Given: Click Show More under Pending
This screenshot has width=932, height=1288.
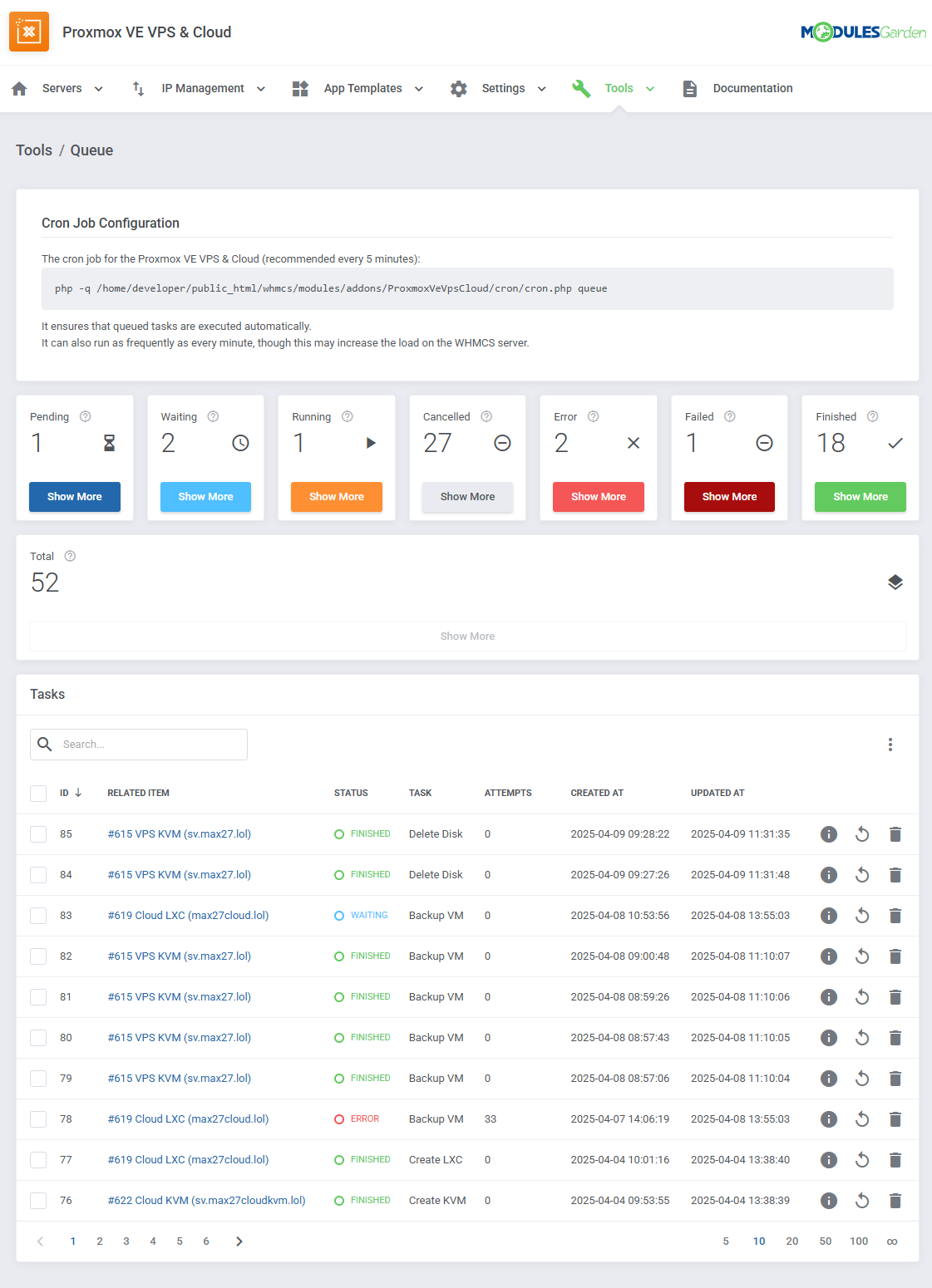Looking at the screenshot, I should [75, 497].
